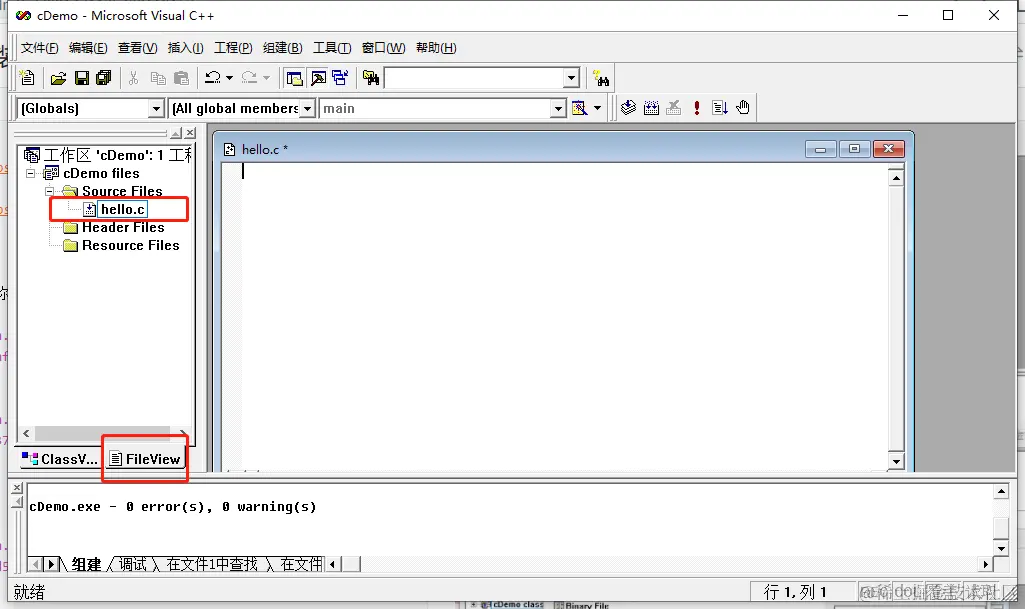Click the hello.c document window icon
The height and width of the screenshot is (609, 1025).
tap(229, 150)
